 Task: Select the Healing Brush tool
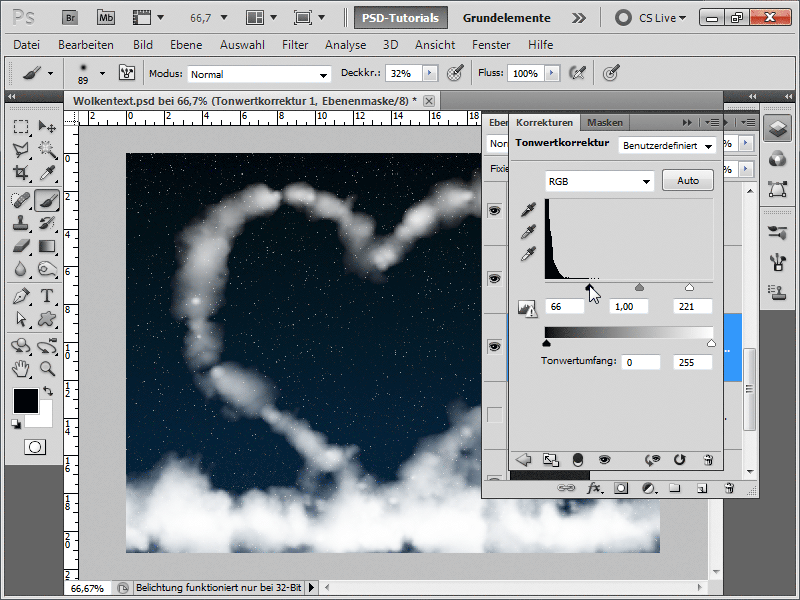21,200
